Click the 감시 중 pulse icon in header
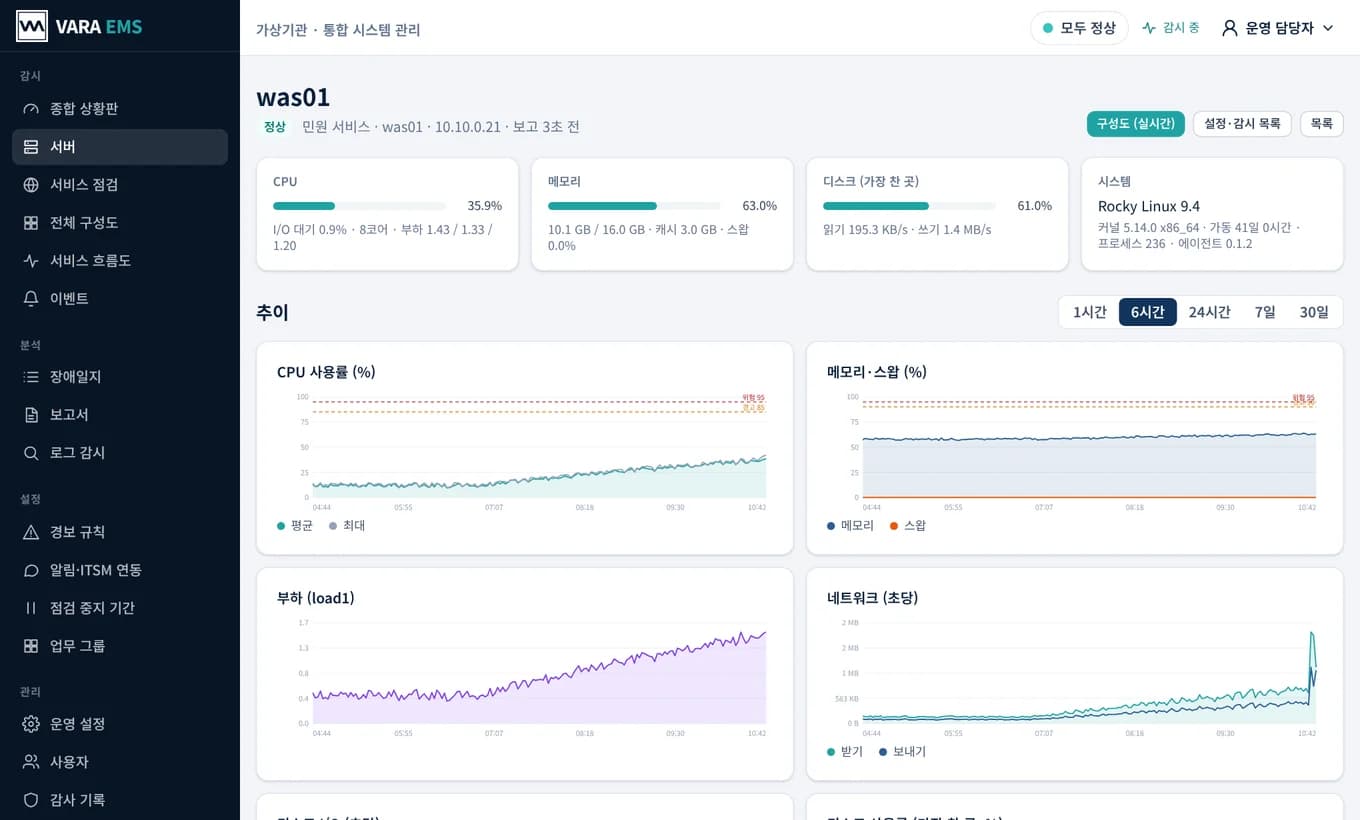 pyautogui.click(x=1149, y=28)
